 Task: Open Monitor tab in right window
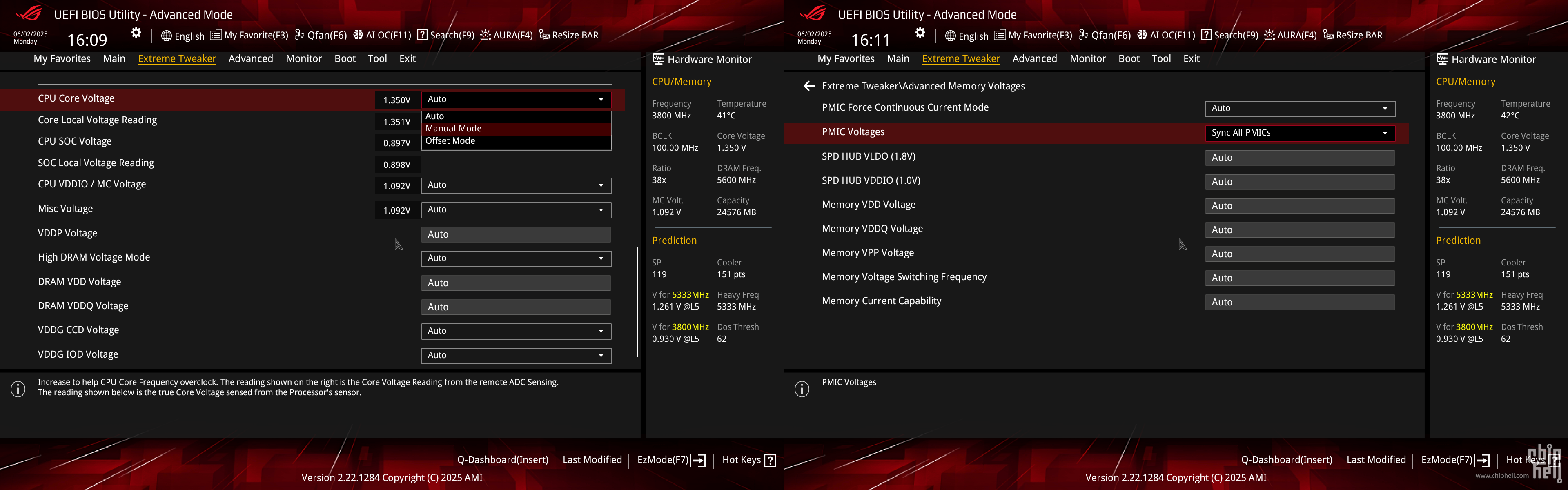1088,58
